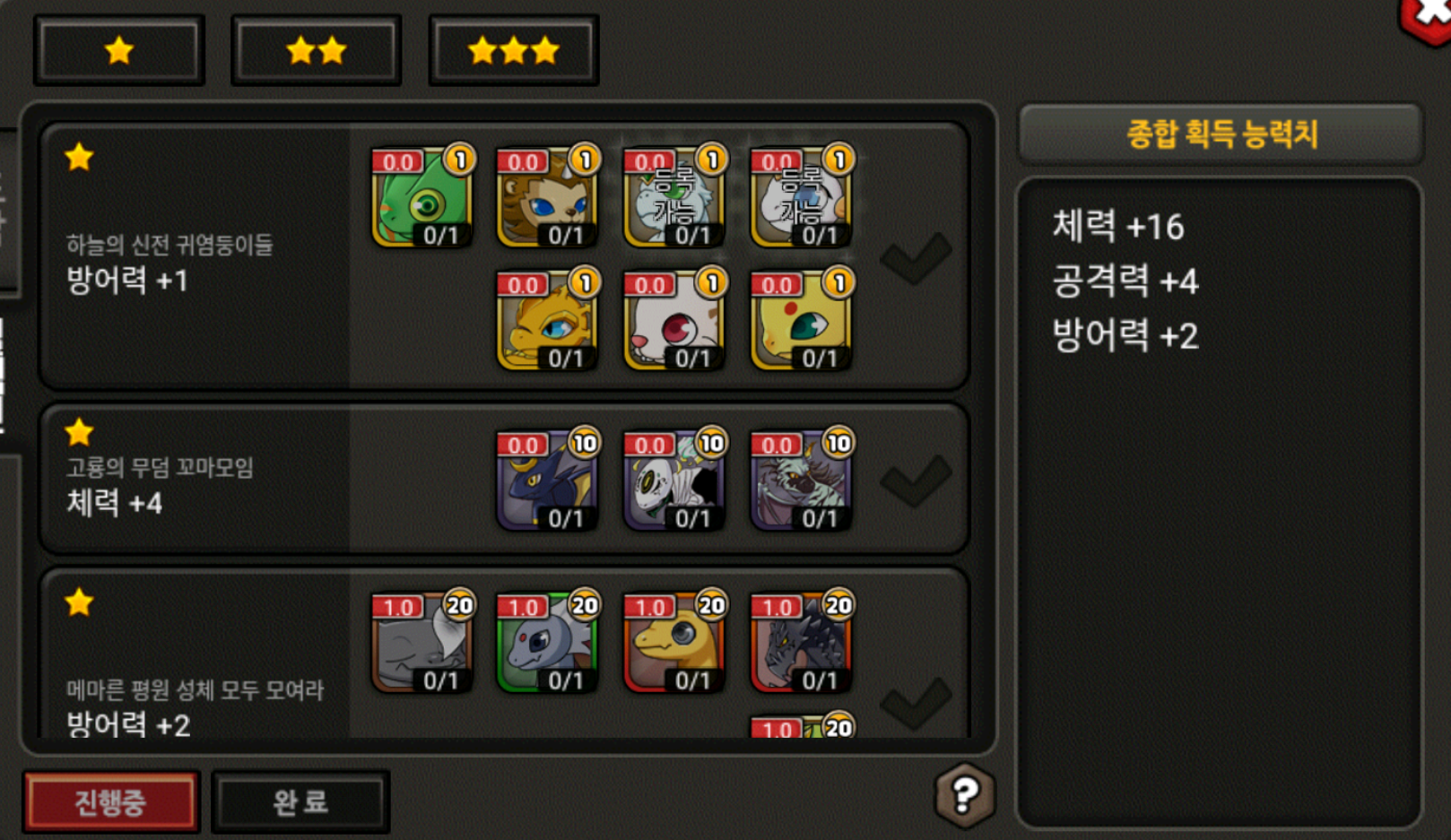Switch to the two-star tab
The image size is (1451, 840).
(x=317, y=51)
